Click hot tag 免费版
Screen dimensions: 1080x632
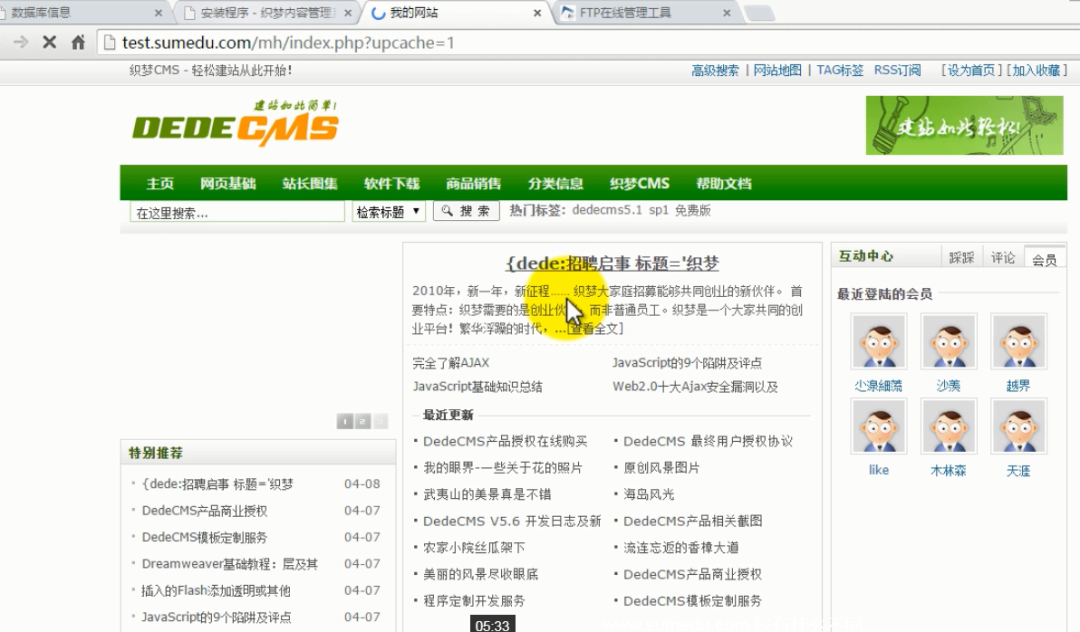pyautogui.click(x=692, y=210)
